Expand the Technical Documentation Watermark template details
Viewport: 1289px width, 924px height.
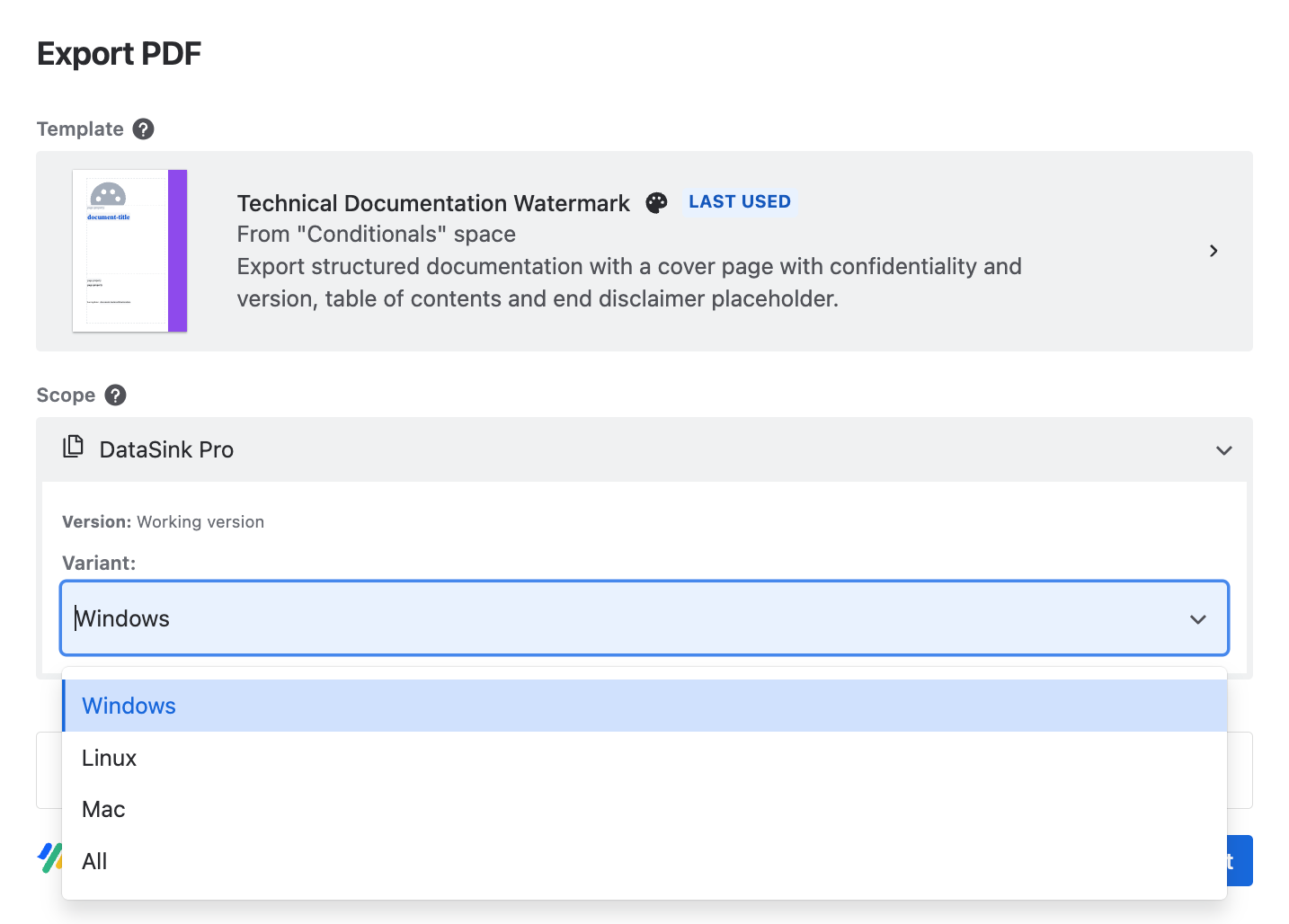click(1213, 251)
